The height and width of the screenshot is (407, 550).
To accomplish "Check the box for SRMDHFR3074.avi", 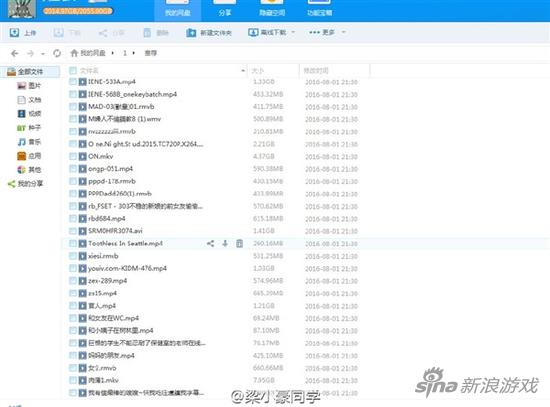I will pyautogui.click(x=73, y=231).
